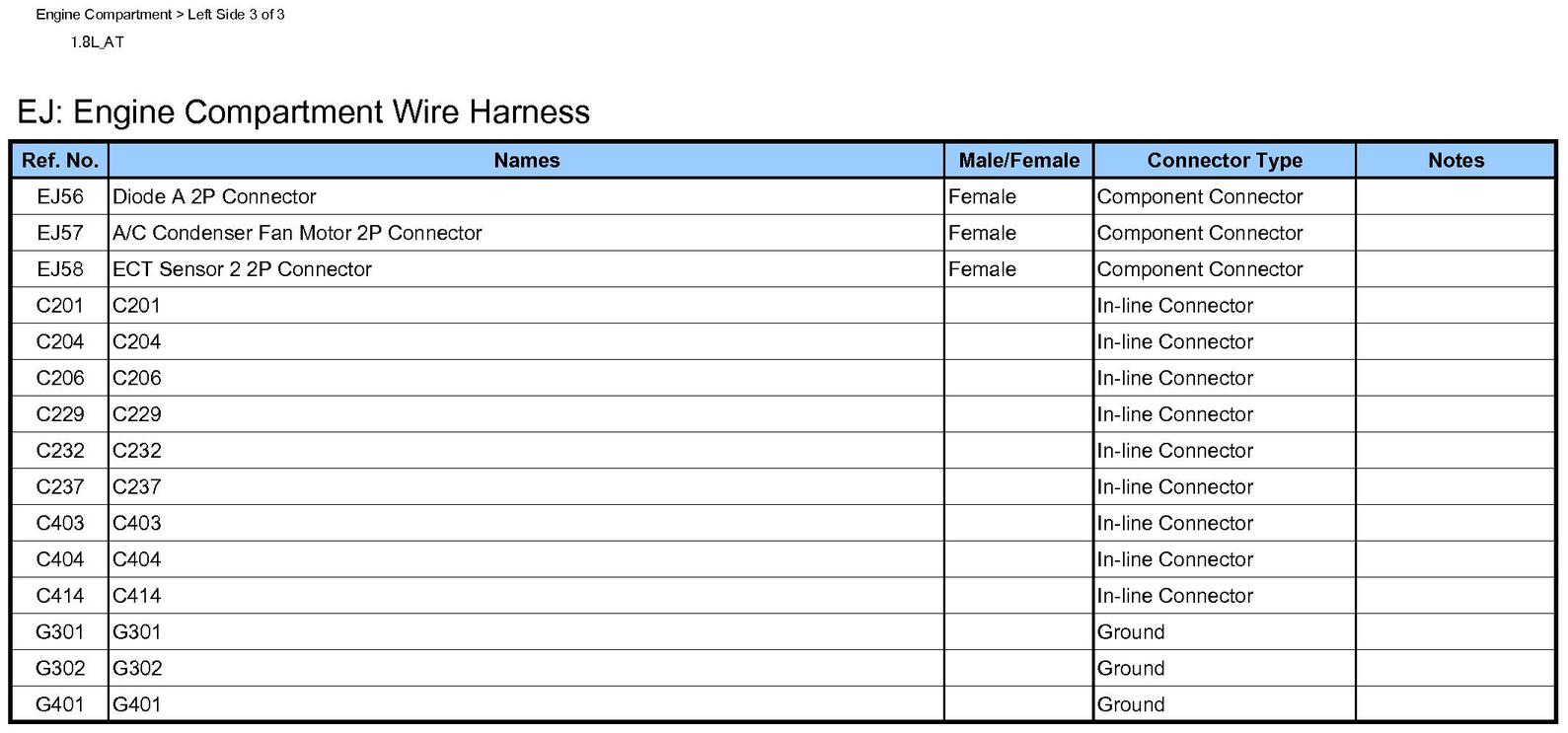
Task: Click the Connector Type column header
Action: pos(1225,160)
